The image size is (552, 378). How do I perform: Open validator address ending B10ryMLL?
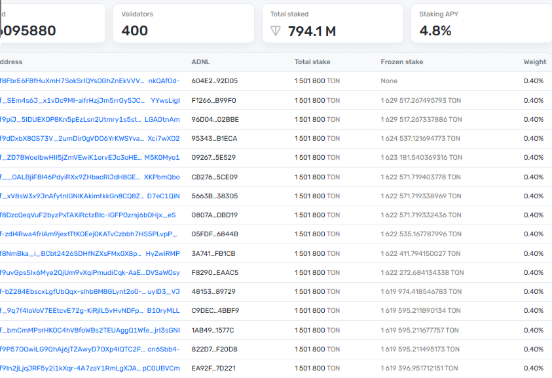[90, 310]
